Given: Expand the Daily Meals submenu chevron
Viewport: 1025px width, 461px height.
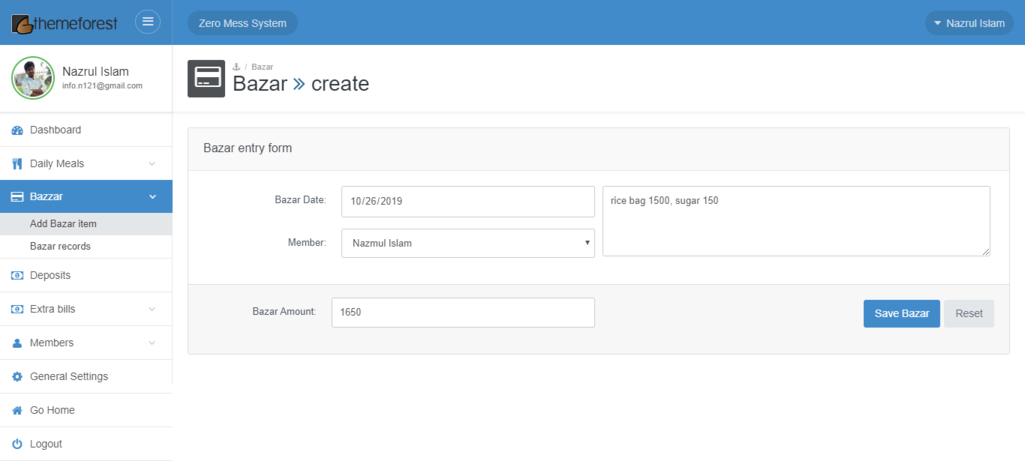Looking at the screenshot, I should [152, 164].
